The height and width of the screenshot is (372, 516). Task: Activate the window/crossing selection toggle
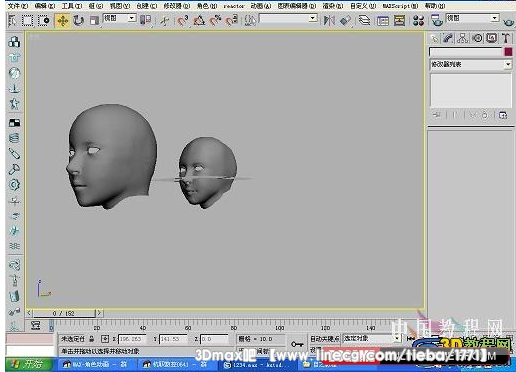click(44, 20)
